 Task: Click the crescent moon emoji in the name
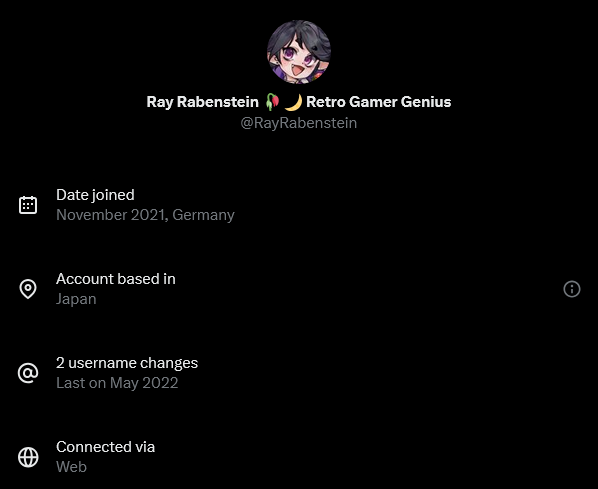tap(293, 102)
